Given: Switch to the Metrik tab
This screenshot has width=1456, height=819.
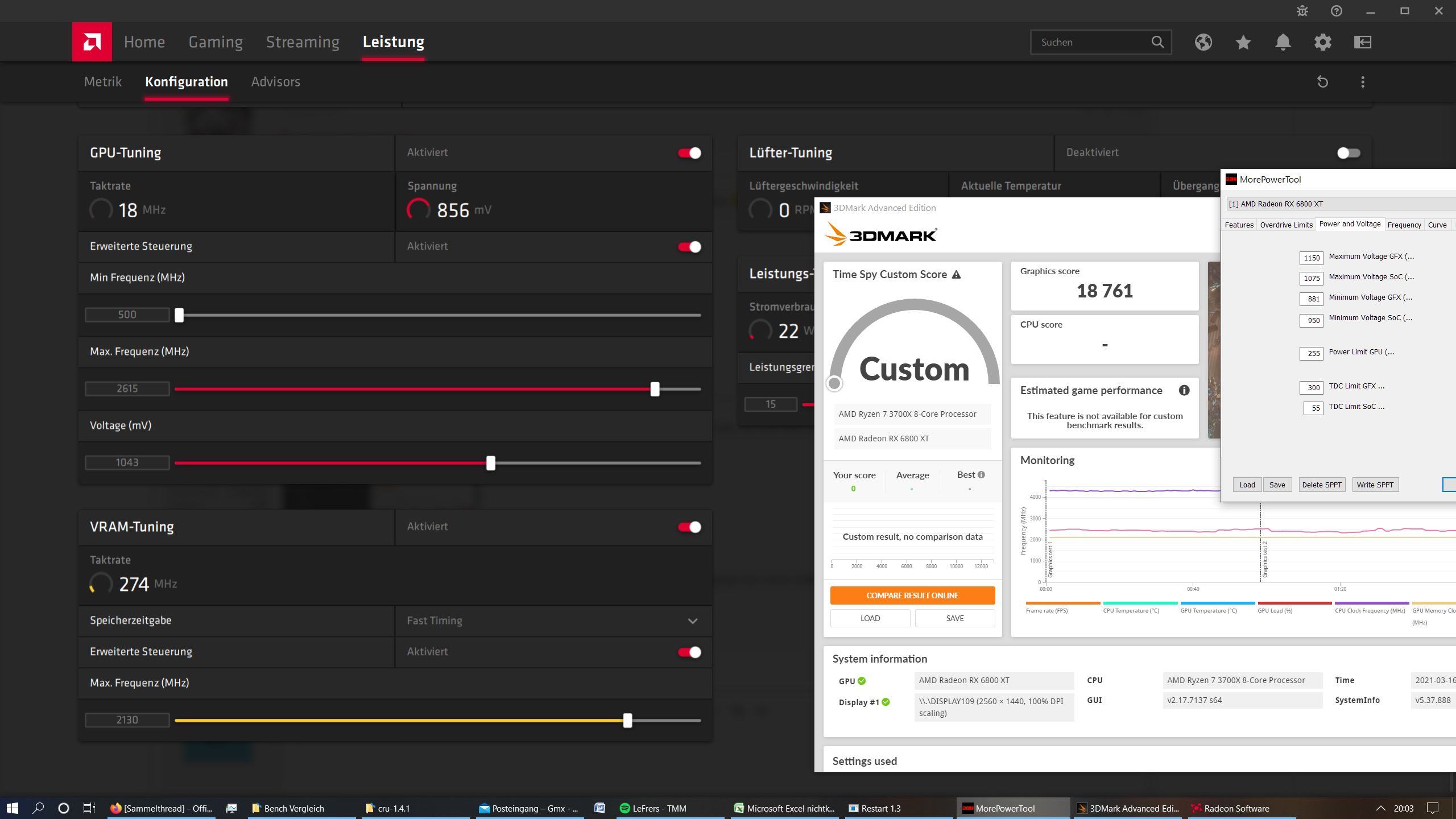Looking at the screenshot, I should 103,82.
